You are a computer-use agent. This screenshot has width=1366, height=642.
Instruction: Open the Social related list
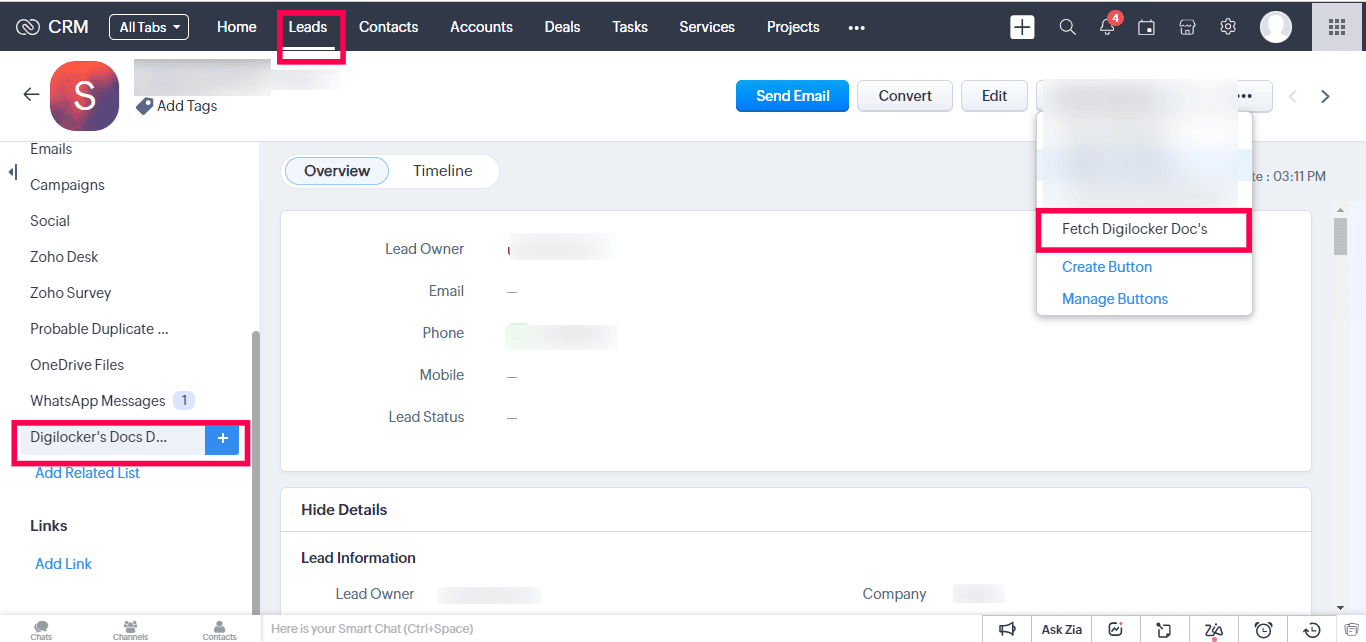tap(50, 221)
